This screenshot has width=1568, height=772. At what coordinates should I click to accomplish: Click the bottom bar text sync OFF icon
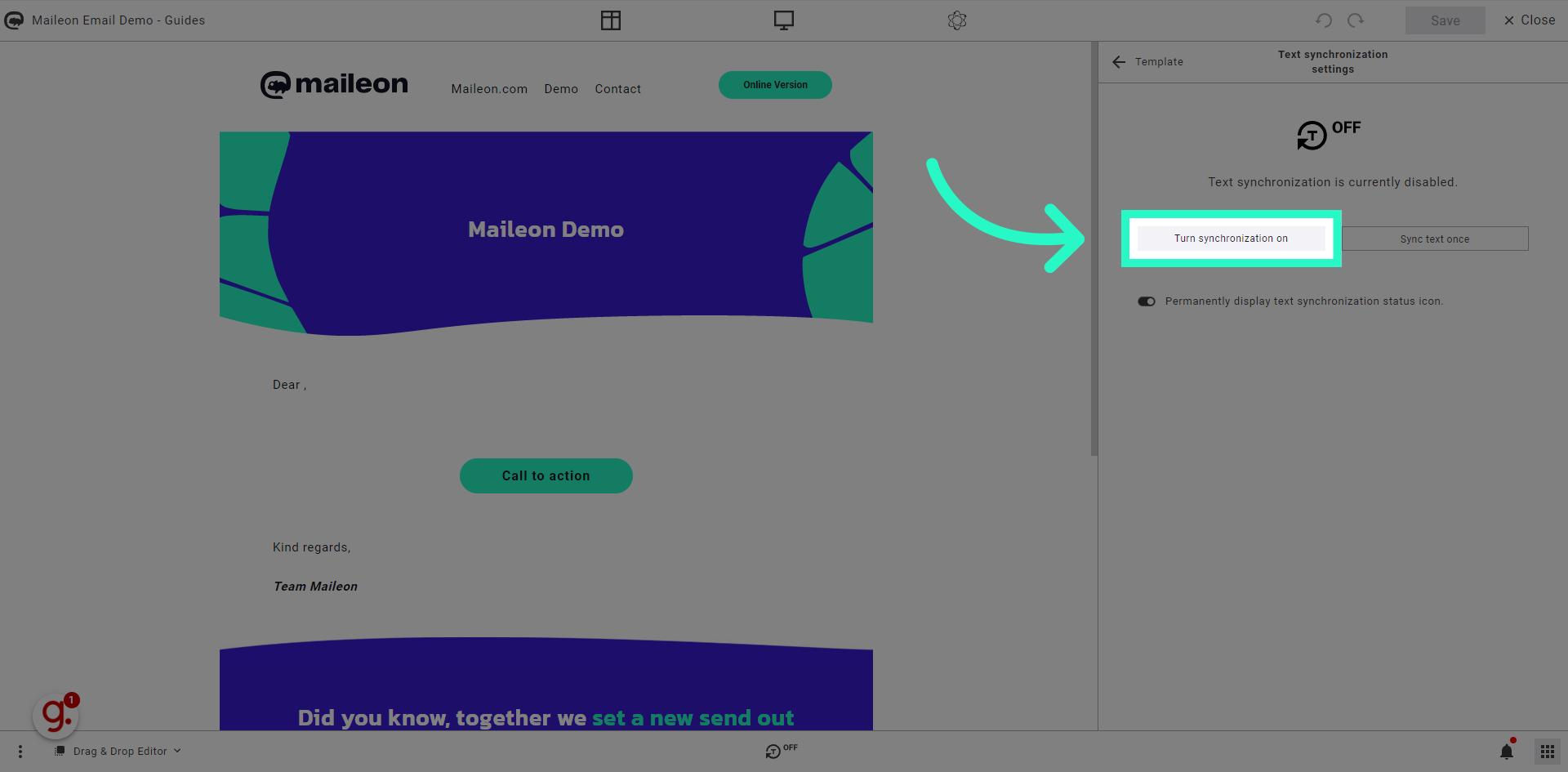pos(782,751)
